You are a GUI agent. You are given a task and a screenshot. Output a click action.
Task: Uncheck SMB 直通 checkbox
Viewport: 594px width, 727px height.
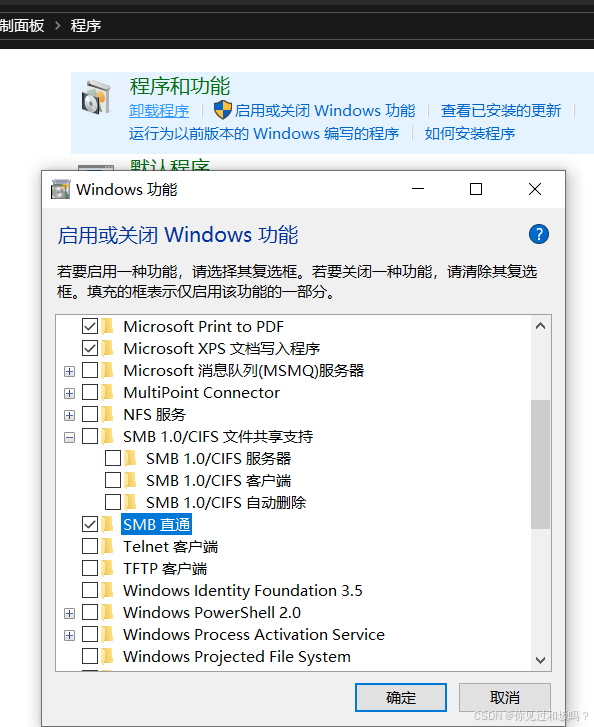(90, 524)
